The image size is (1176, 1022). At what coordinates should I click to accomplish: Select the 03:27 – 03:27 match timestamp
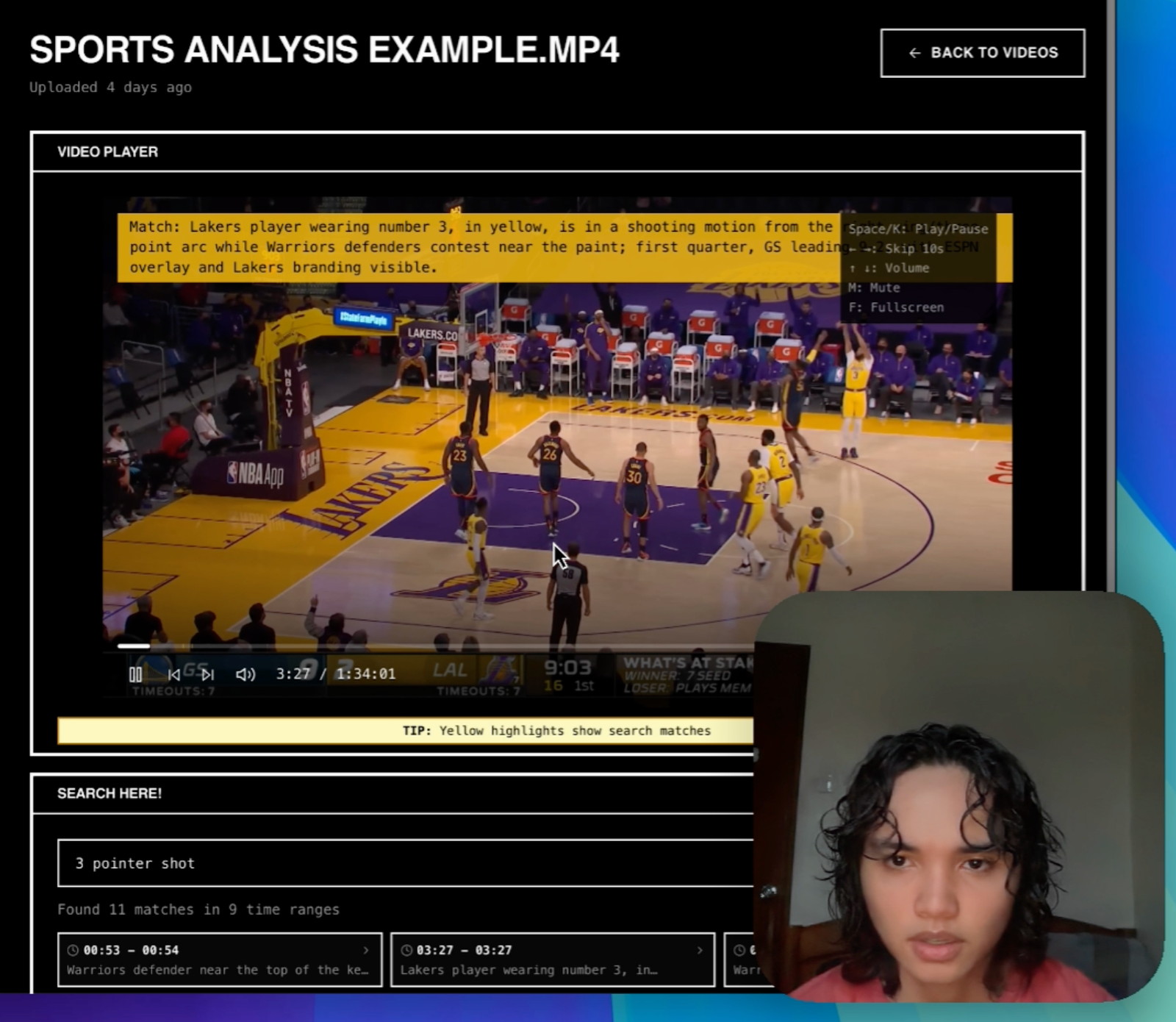[x=464, y=950]
